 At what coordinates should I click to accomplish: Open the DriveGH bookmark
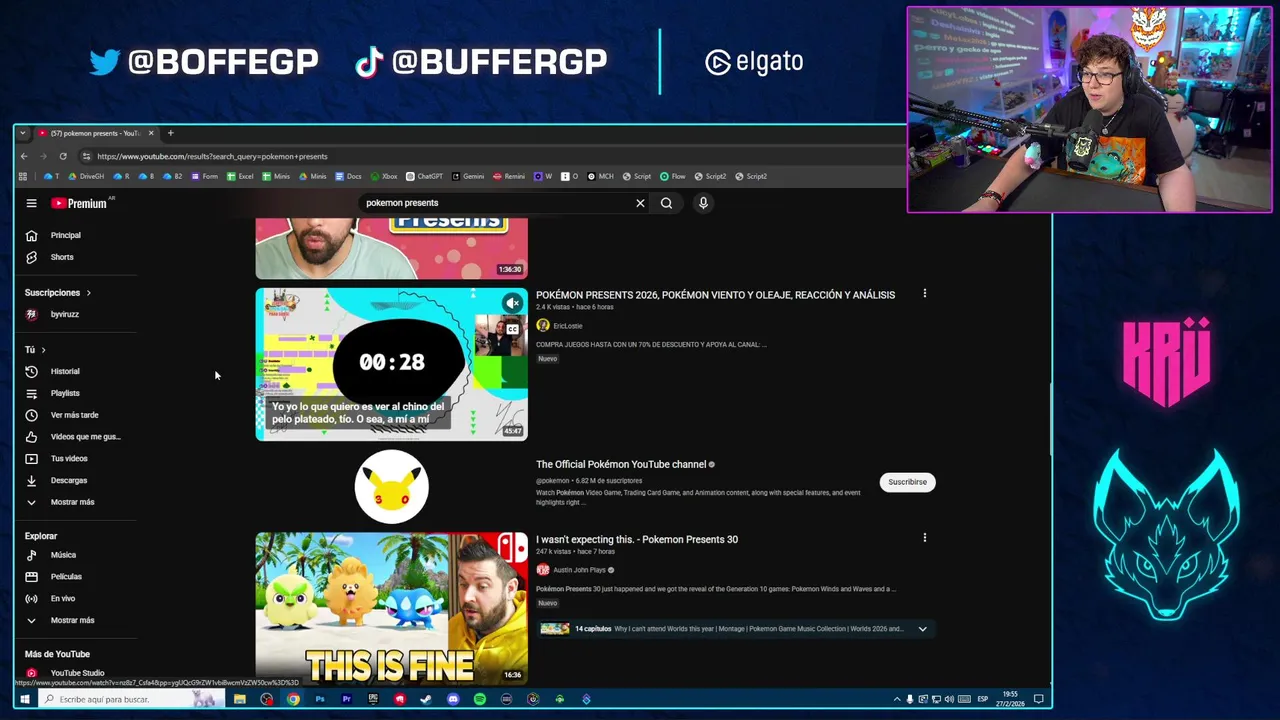pos(86,176)
